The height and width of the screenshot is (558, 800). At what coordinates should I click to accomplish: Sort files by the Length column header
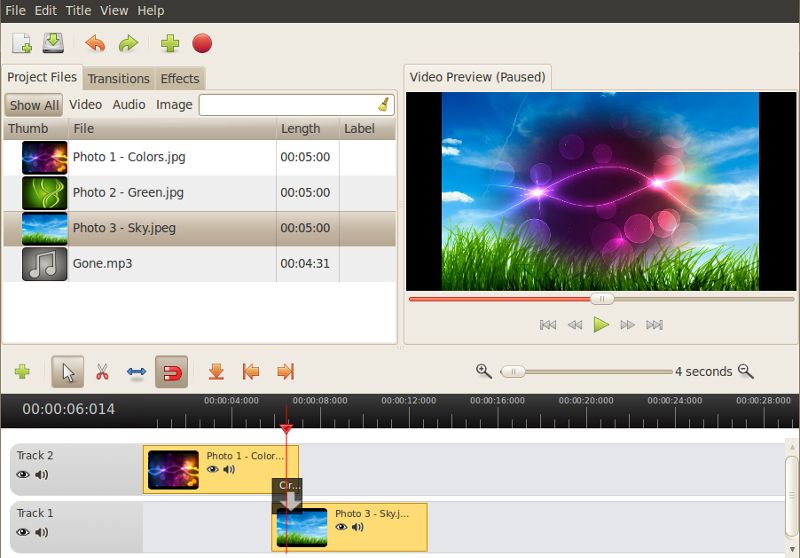301,128
